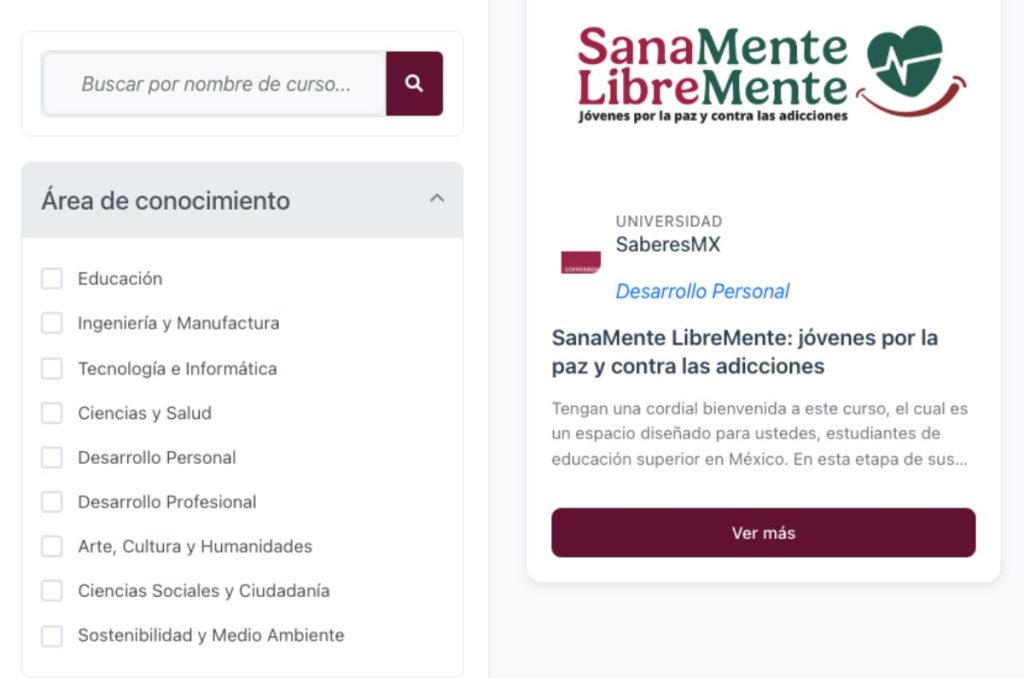Select Ciencias Sociales y Ciudadanía checkbox
The width and height of the screenshot is (1024, 678).
click(x=52, y=590)
